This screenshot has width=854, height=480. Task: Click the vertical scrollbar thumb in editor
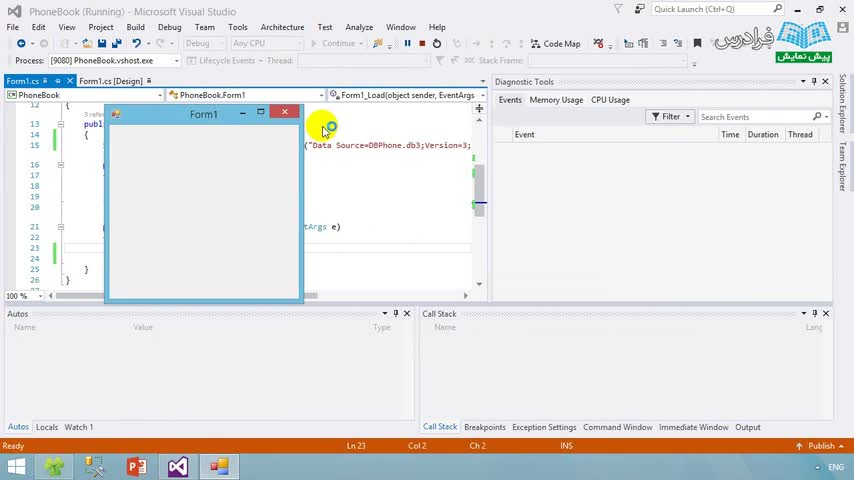pos(479,191)
